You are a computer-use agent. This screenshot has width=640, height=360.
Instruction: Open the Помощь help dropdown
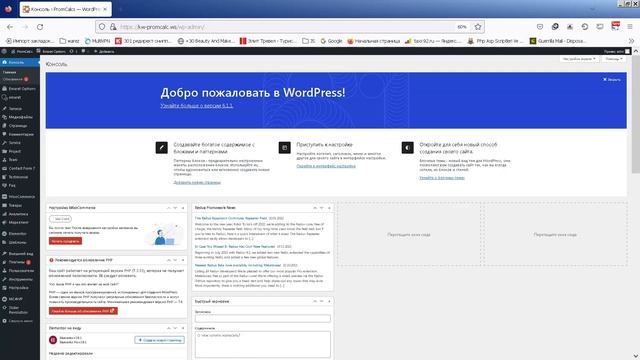[x=613, y=59]
